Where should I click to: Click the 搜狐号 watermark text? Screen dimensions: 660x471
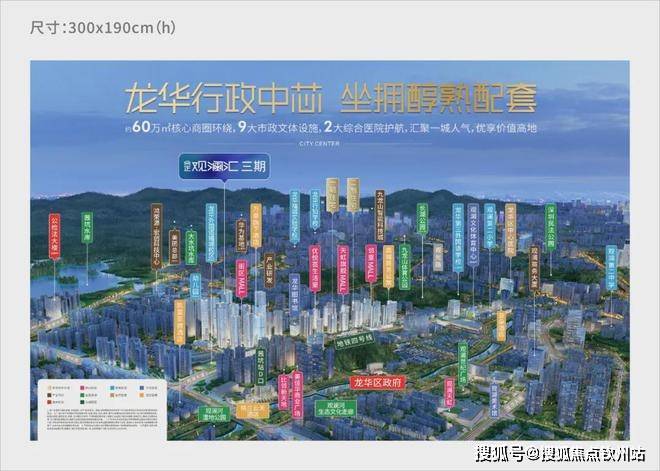(498, 454)
